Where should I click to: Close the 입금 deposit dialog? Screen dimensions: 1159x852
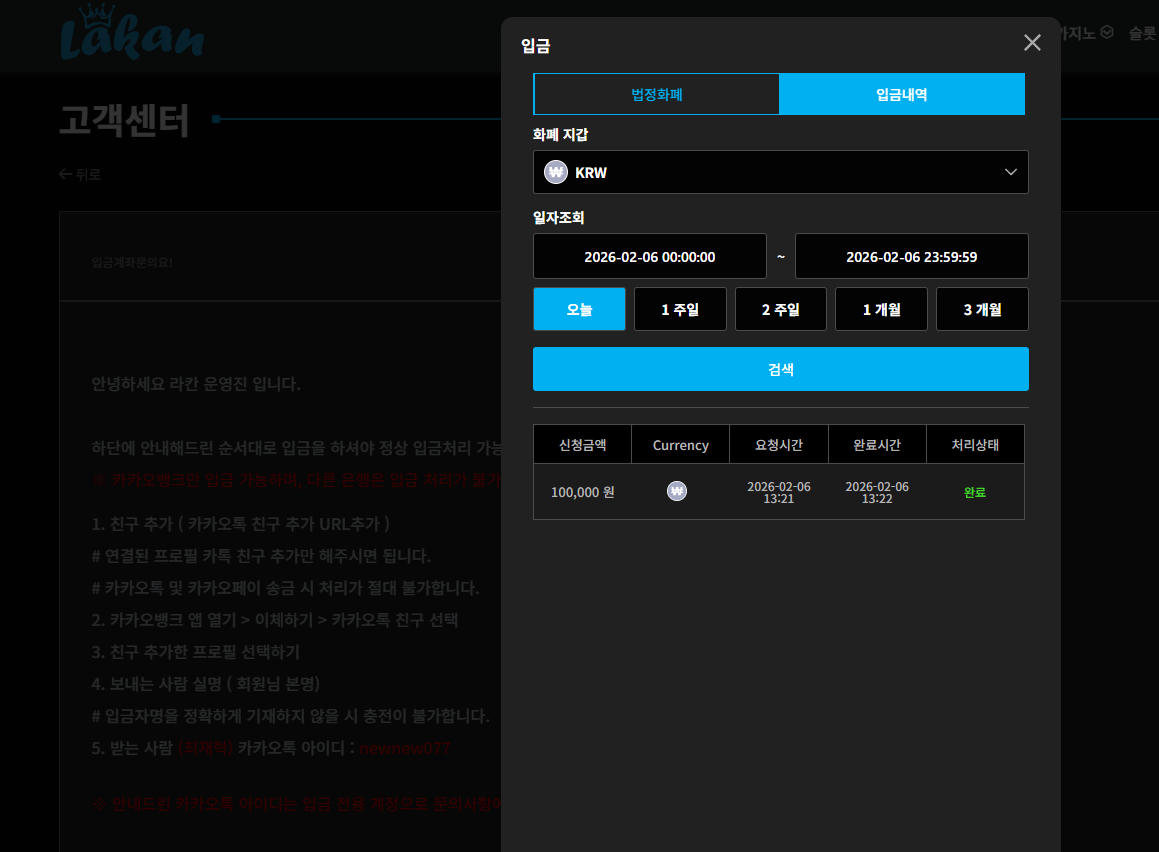click(1032, 43)
